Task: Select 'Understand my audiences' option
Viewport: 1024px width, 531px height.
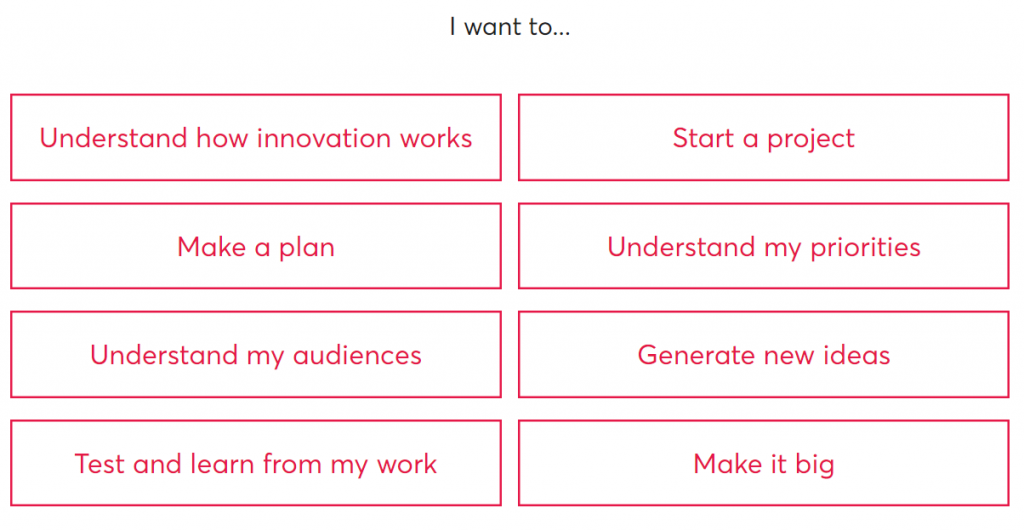Action: click(256, 354)
